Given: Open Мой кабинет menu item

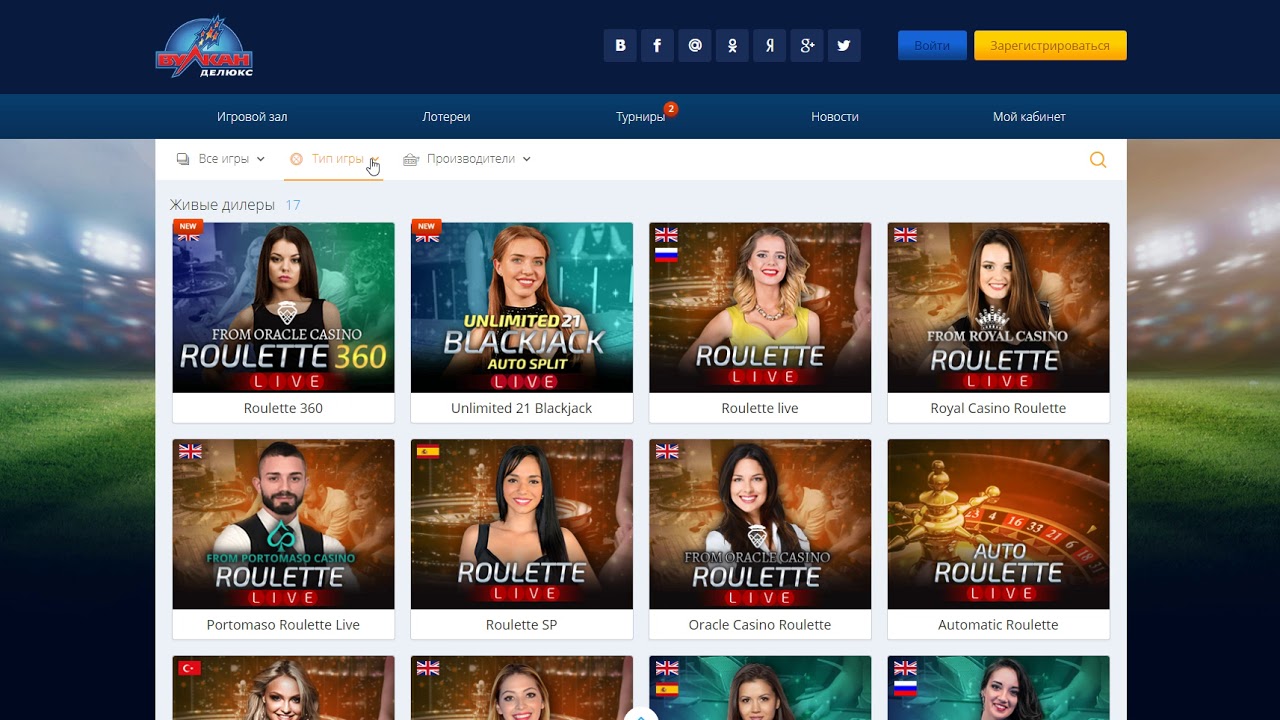Looking at the screenshot, I should (1029, 117).
